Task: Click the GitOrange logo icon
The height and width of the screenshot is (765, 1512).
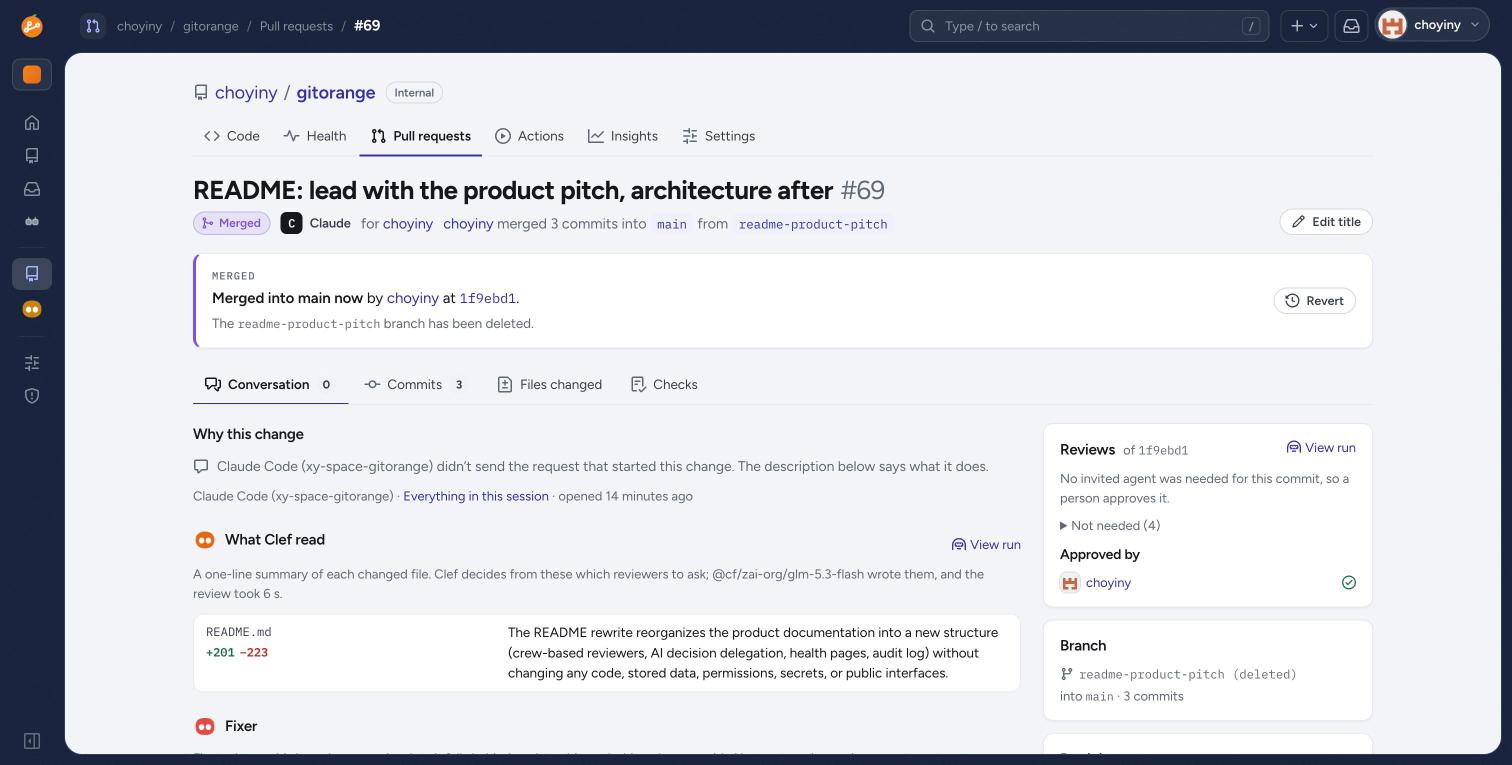Action: coord(32,26)
